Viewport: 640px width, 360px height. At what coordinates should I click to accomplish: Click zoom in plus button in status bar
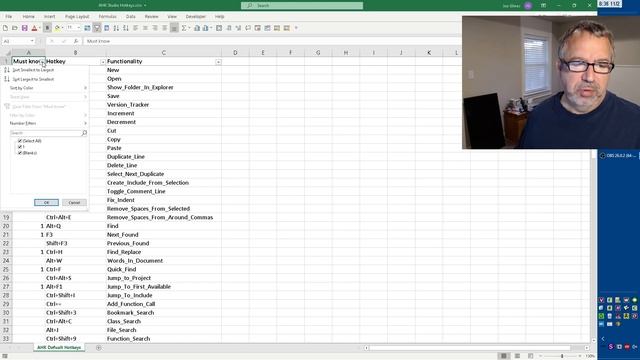tap(580, 356)
